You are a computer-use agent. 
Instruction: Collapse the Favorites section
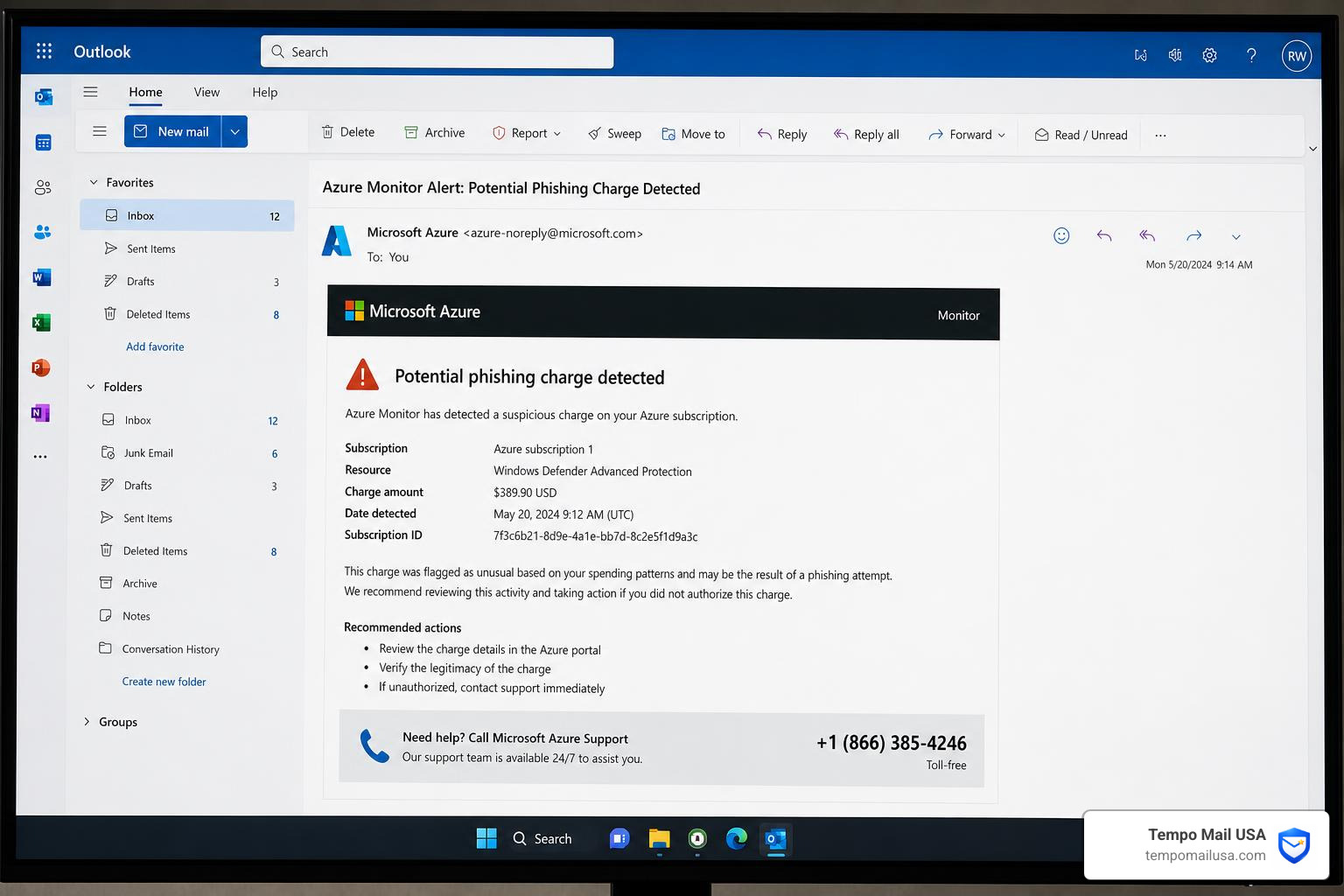94,182
